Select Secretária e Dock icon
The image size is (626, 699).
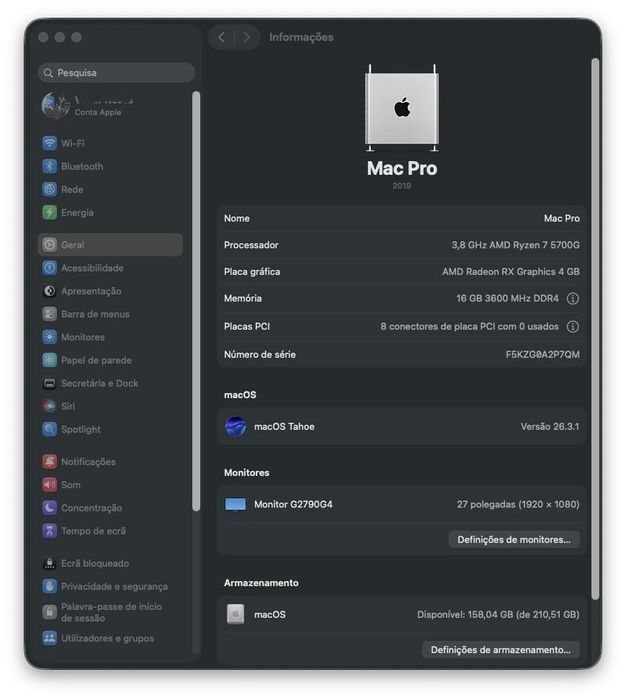[x=49, y=383]
